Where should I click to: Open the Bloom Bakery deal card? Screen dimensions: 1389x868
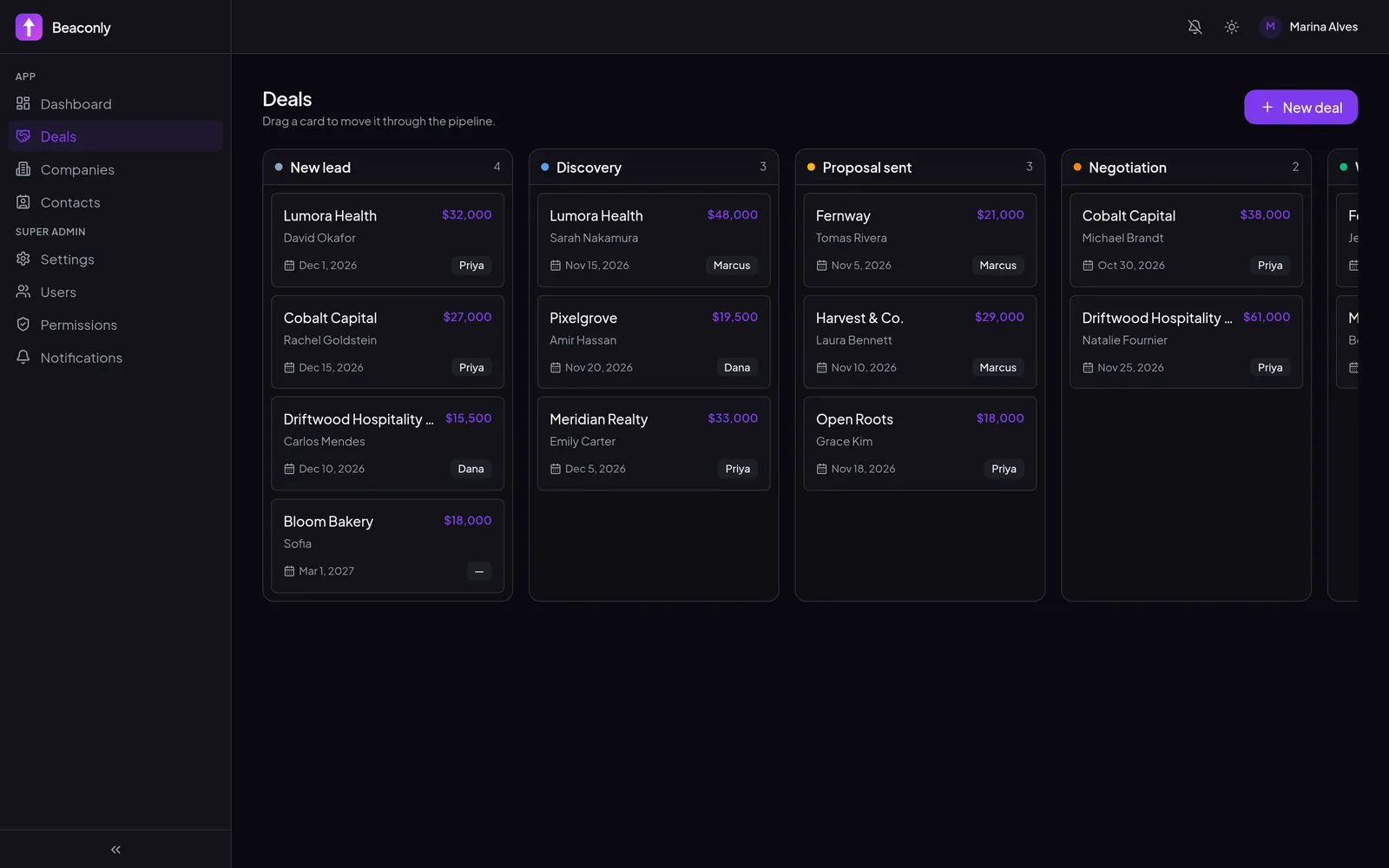coord(387,546)
